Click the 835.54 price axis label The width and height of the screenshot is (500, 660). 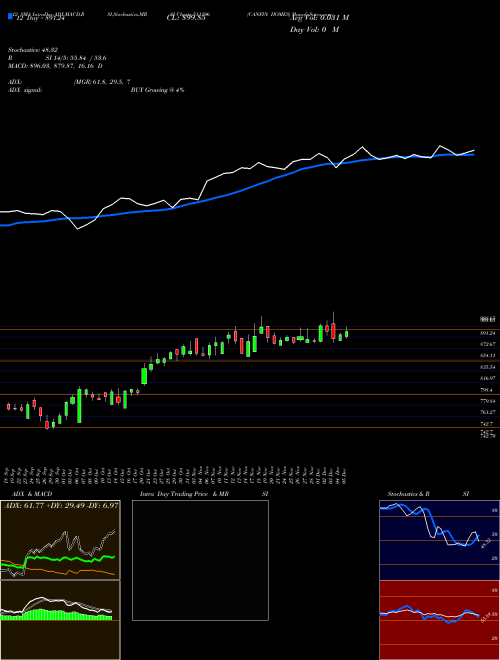tap(488, 367)
